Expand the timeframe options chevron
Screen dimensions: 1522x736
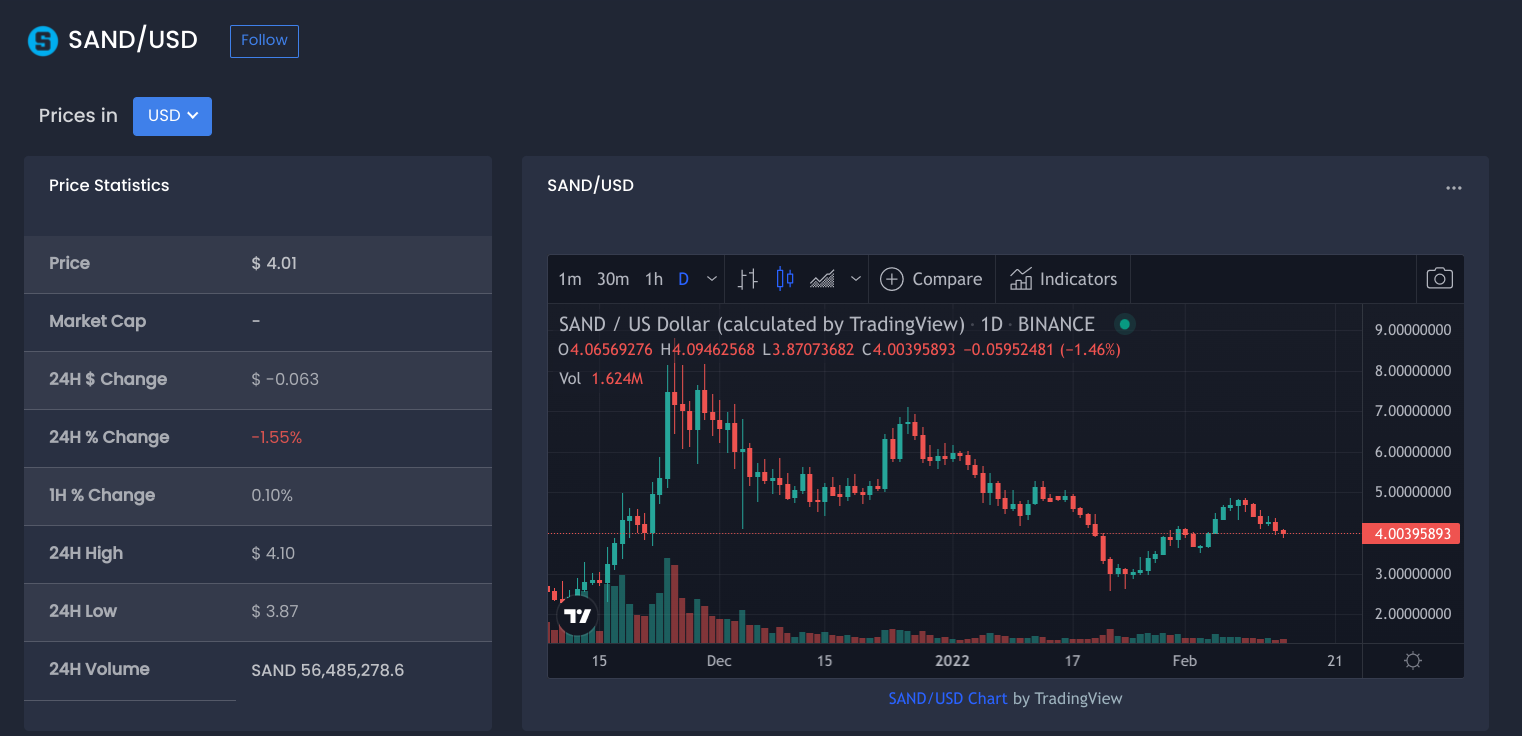click(712, 279)
